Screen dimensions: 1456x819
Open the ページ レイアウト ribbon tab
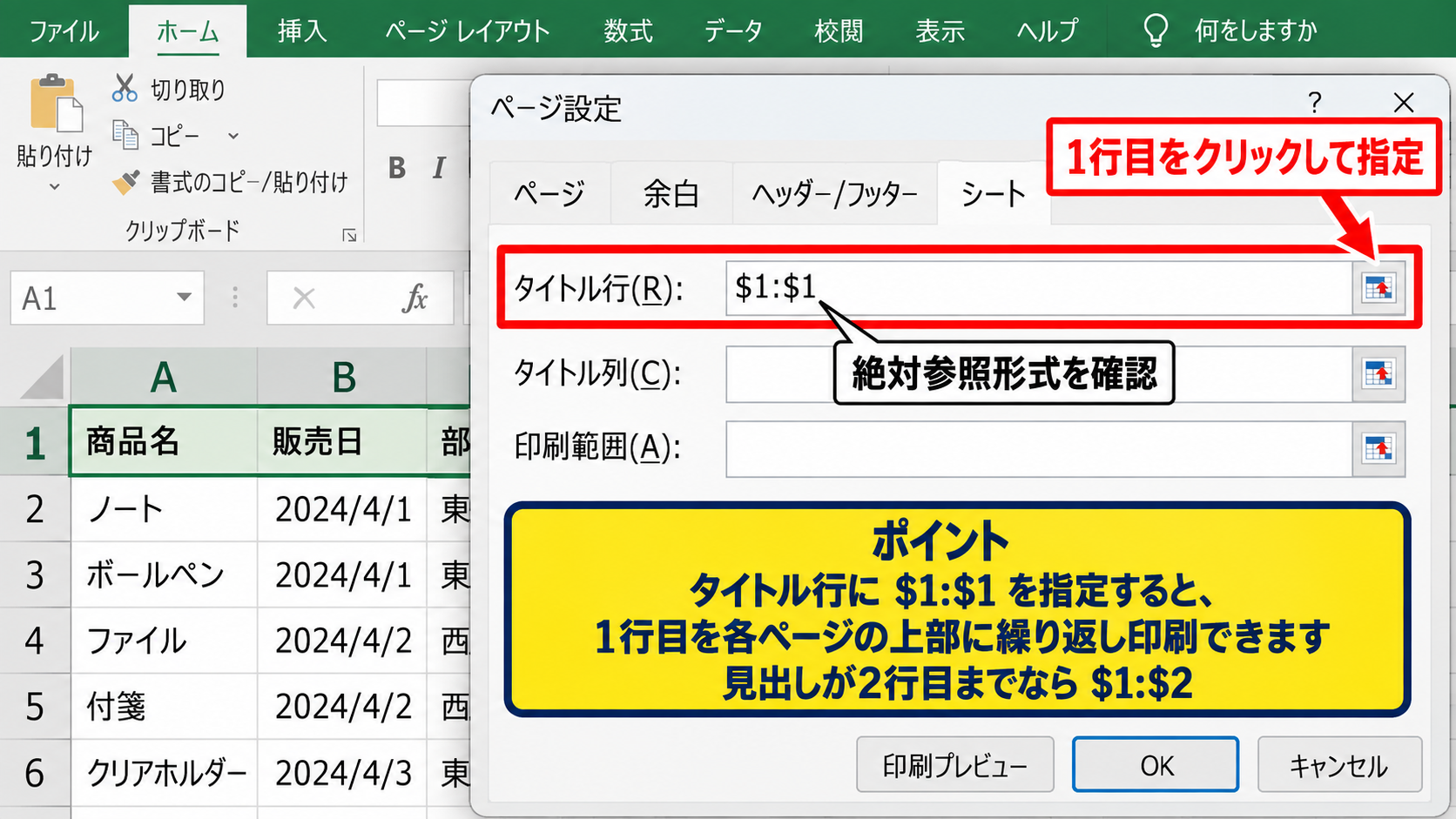[468, 31]
